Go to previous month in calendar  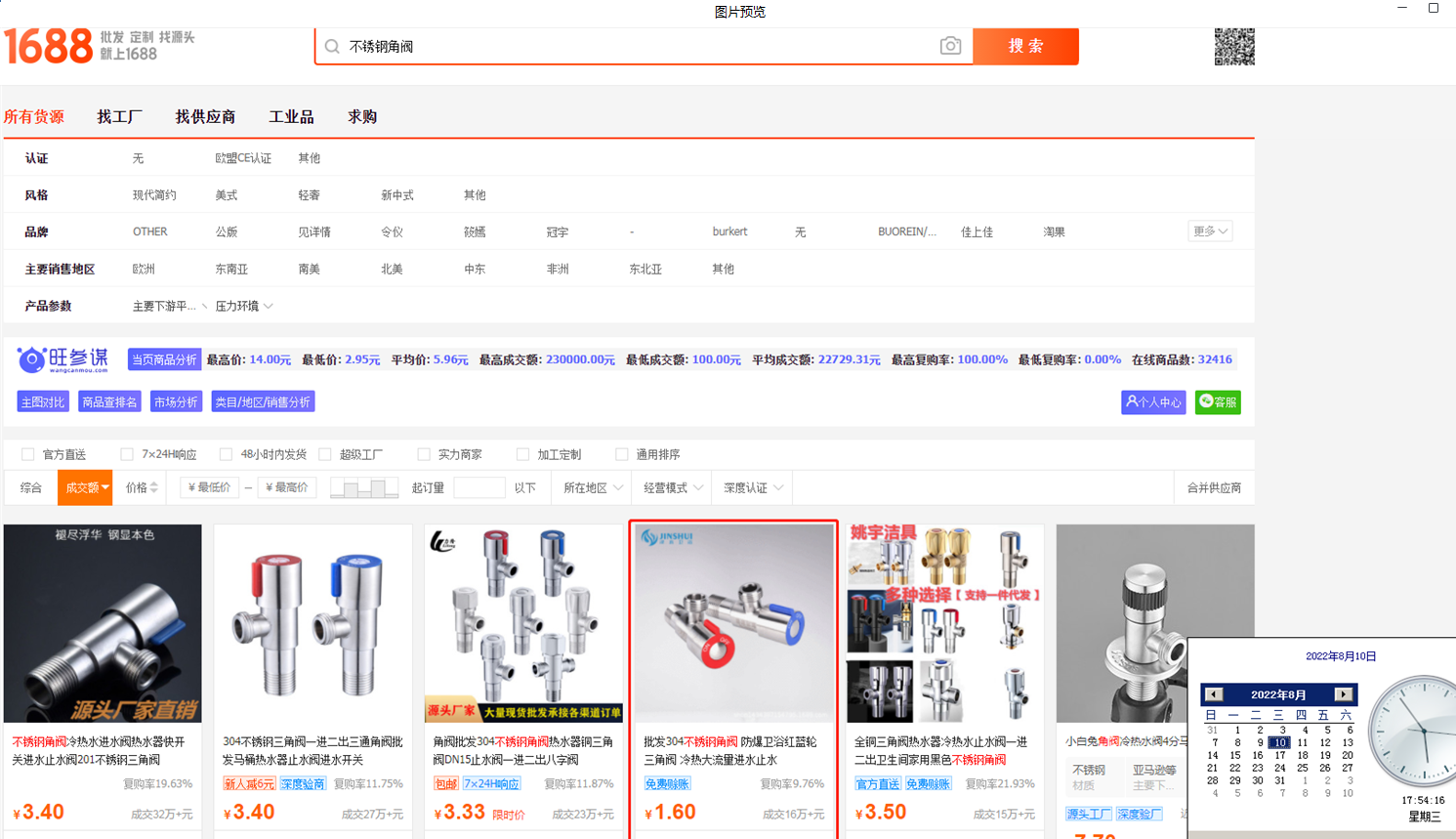tap(1214, 694)
